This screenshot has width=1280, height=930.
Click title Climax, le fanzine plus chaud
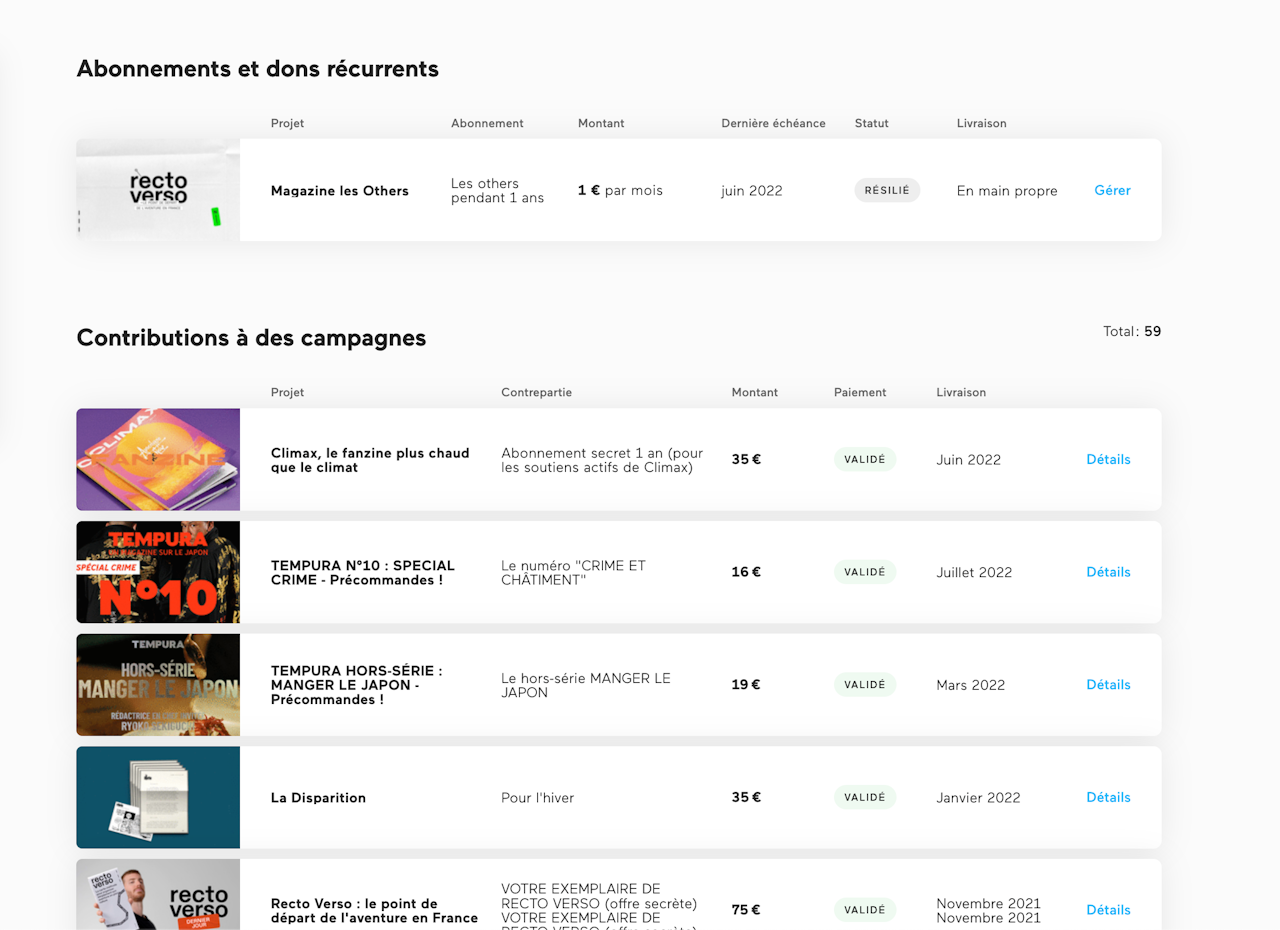[x=370, y=460]
